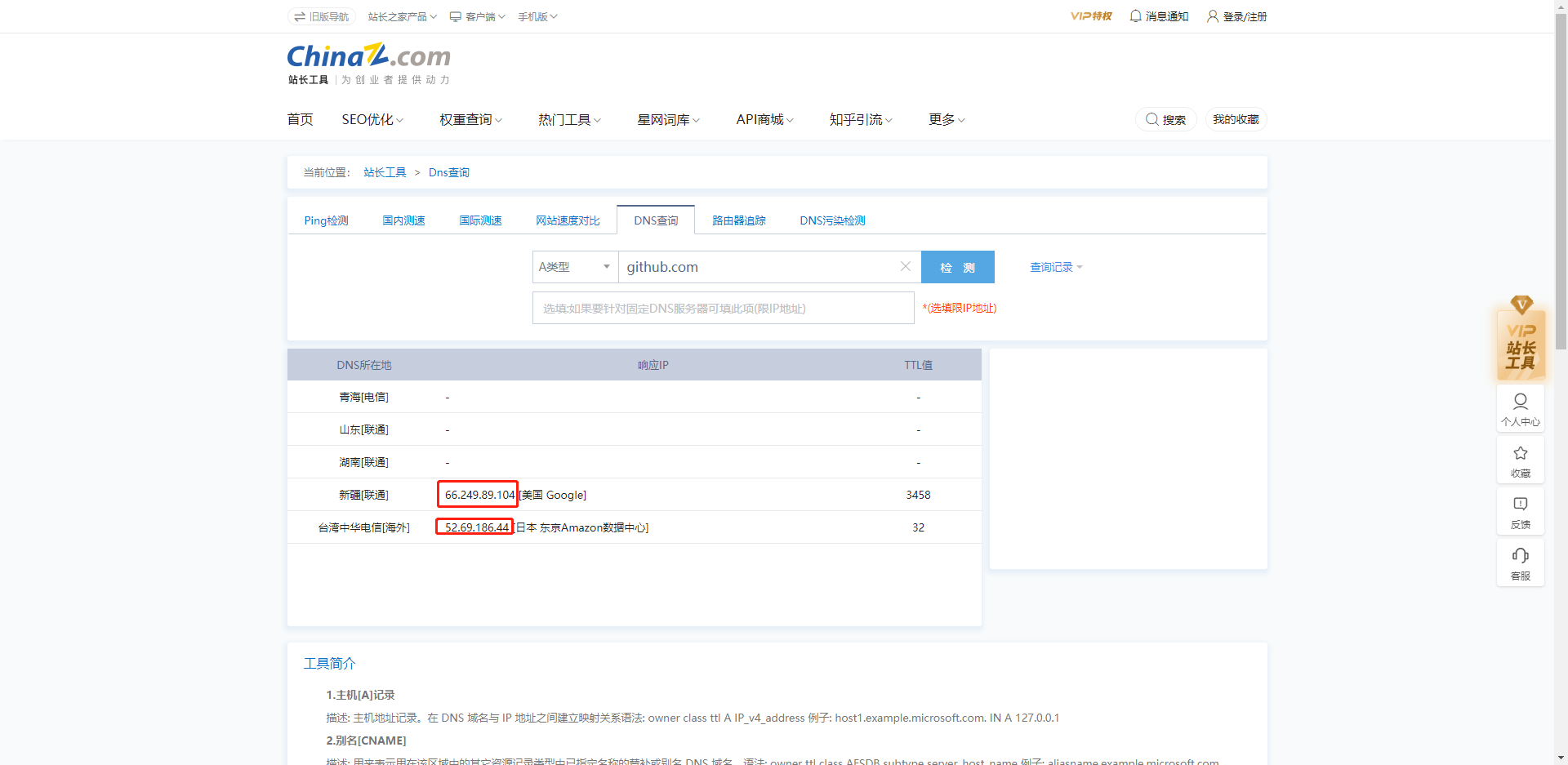Click IP 52.69.186.44 in 台湾 row
The width and height of the screenshot is (1568, 765).
476,527
